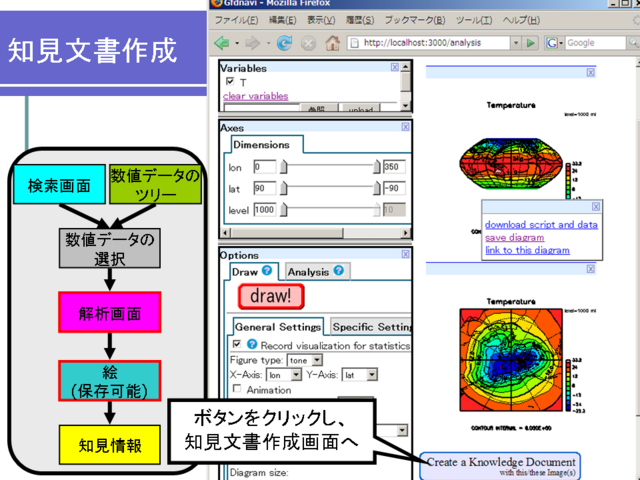Open search engine selector dropdown arrow
The height and width of the screenshot is (480, 640).
pos(561,43)
